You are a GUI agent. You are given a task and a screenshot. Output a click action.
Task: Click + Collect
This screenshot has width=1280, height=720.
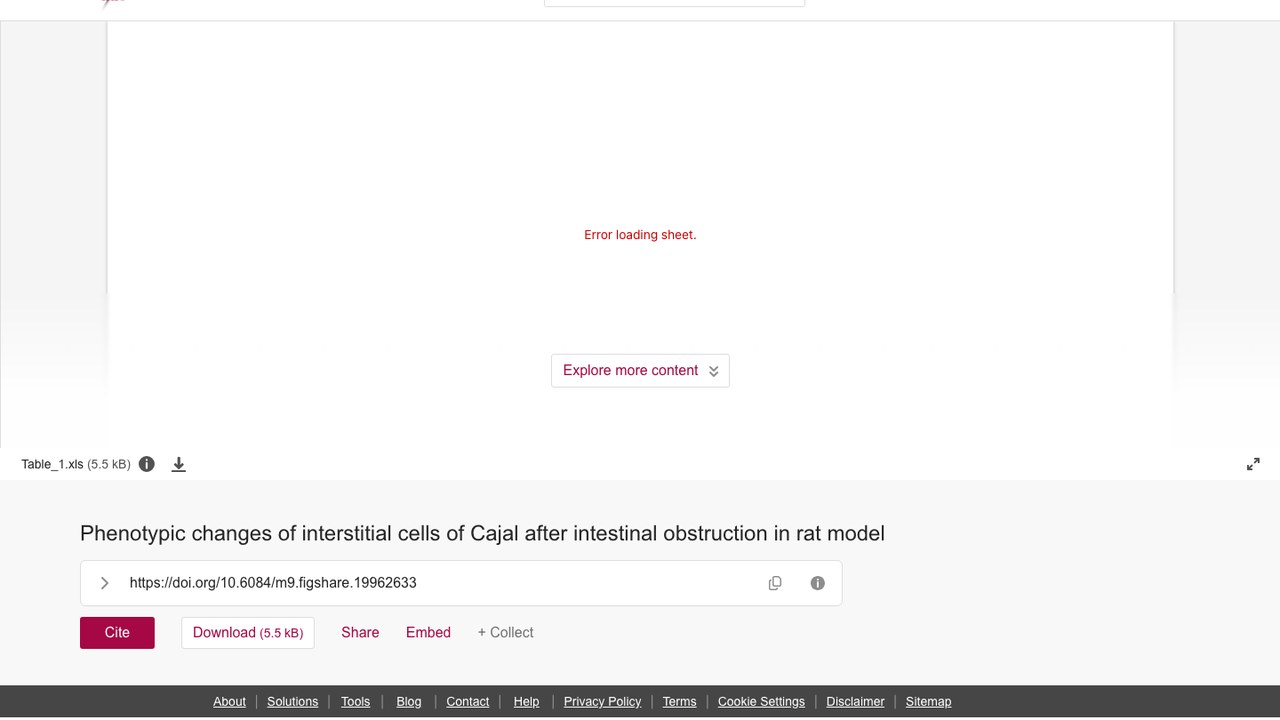[x=505, y=632]
